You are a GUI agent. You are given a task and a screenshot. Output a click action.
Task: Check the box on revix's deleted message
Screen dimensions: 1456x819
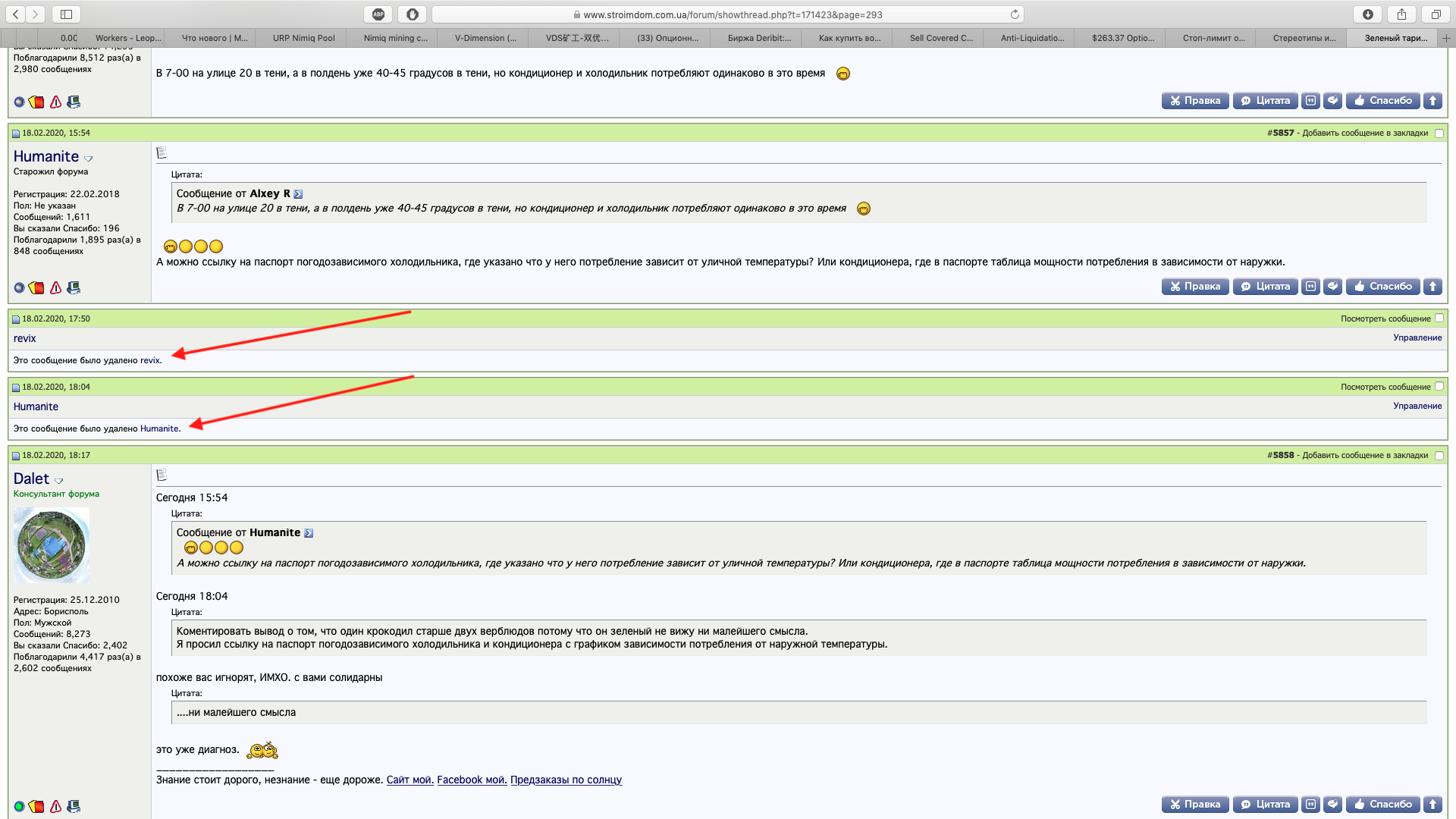(1439, 318)
